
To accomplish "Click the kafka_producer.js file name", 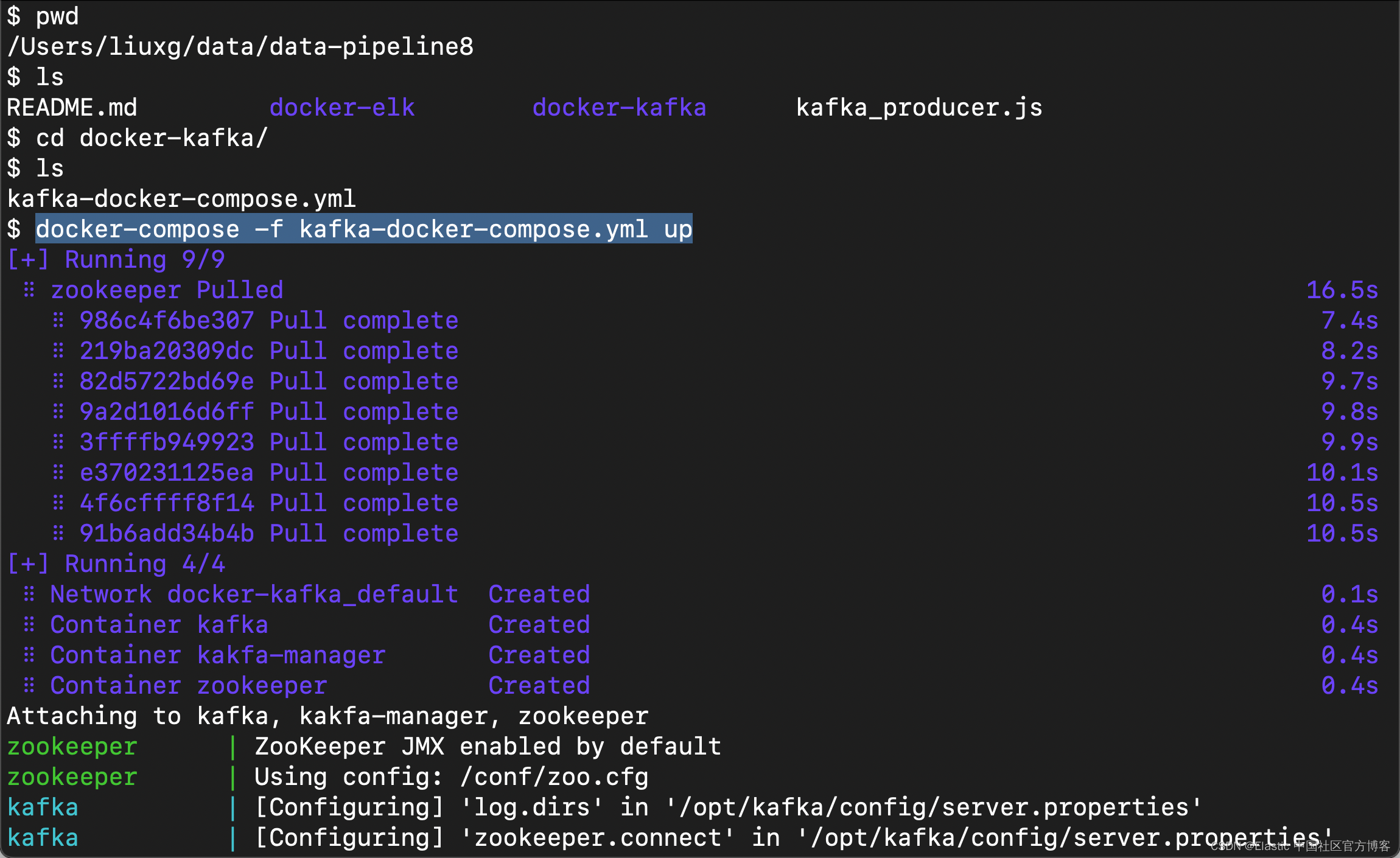I will click(x=919, y=108).
